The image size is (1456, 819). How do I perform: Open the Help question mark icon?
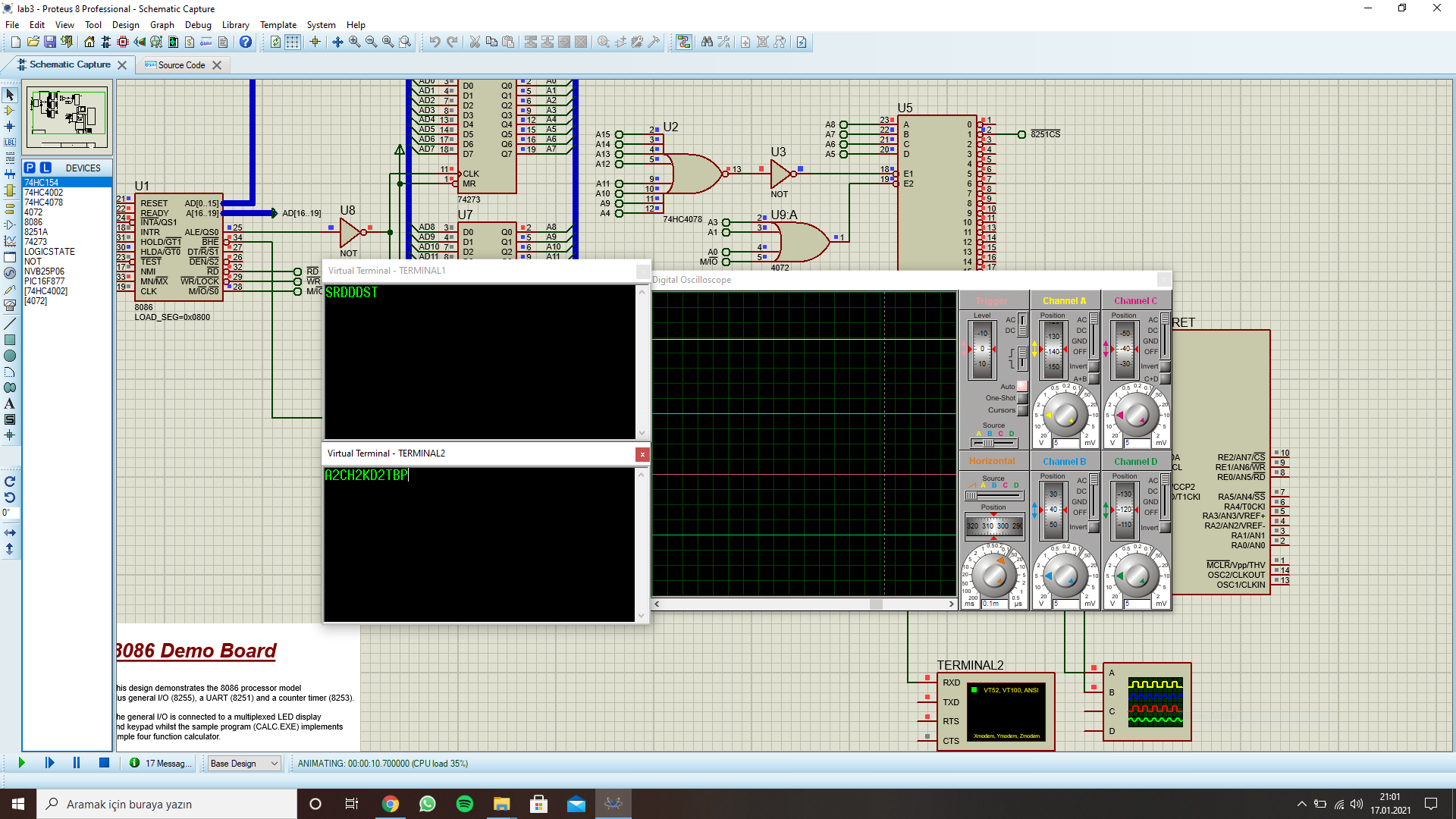point(245,42)
